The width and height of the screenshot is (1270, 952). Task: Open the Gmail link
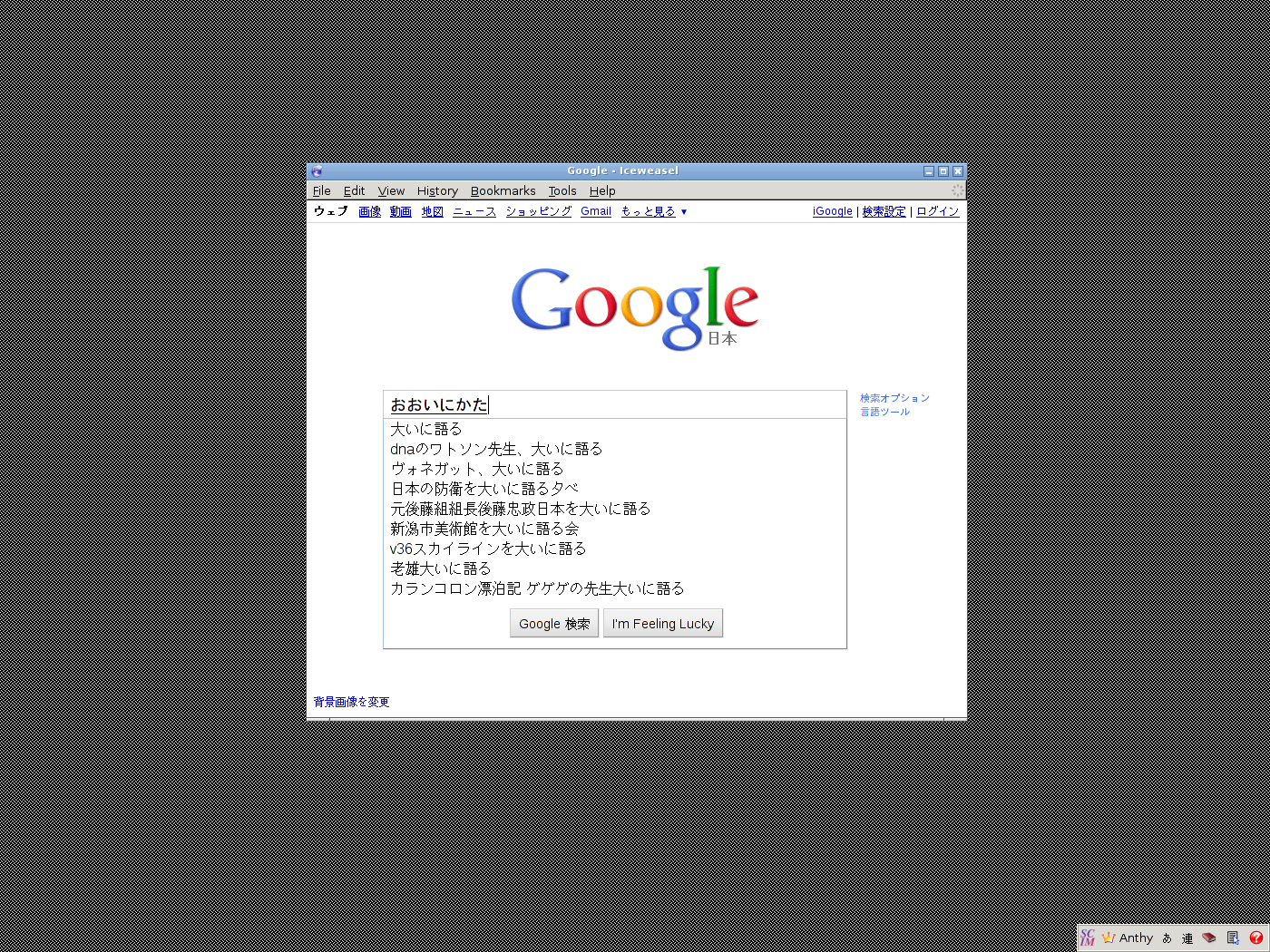click(x=596, y=211)
